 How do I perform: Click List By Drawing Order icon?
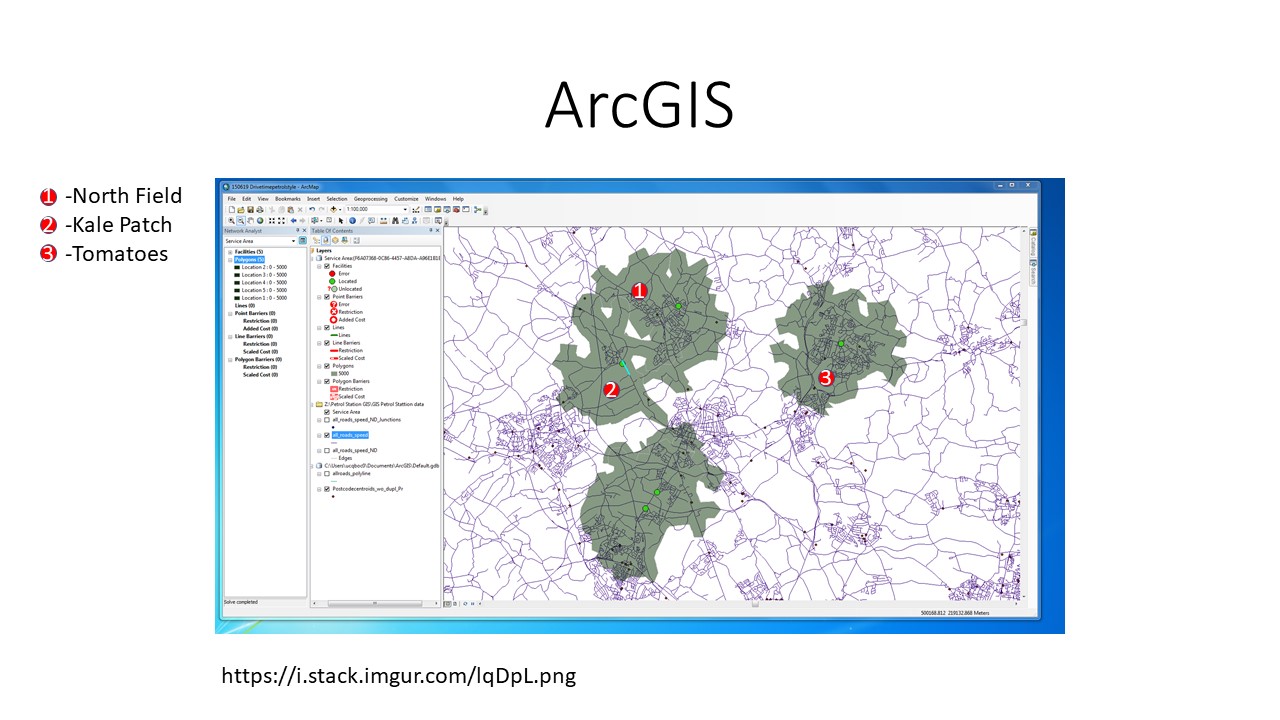[x=316, y=240]
